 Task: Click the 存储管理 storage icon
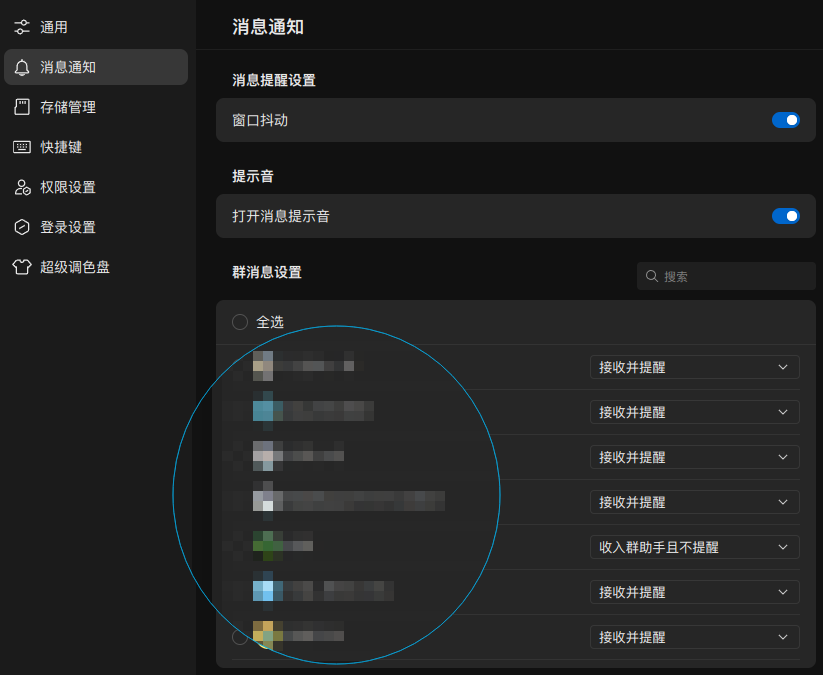coord(22,107)
